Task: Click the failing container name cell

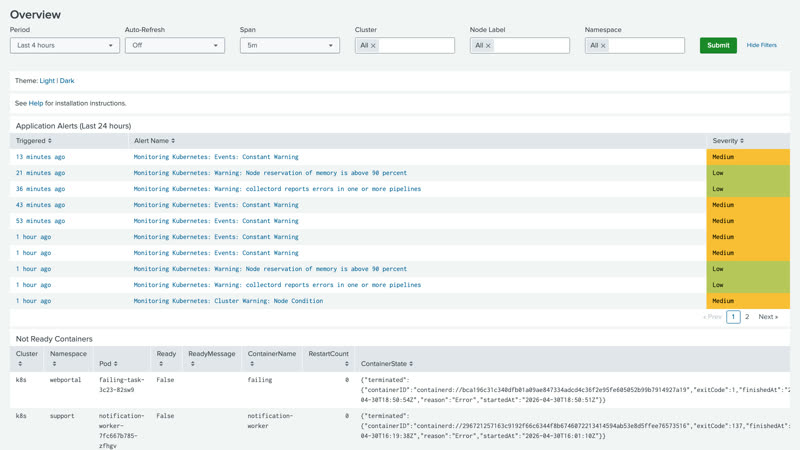Action: tap(260, 380)
